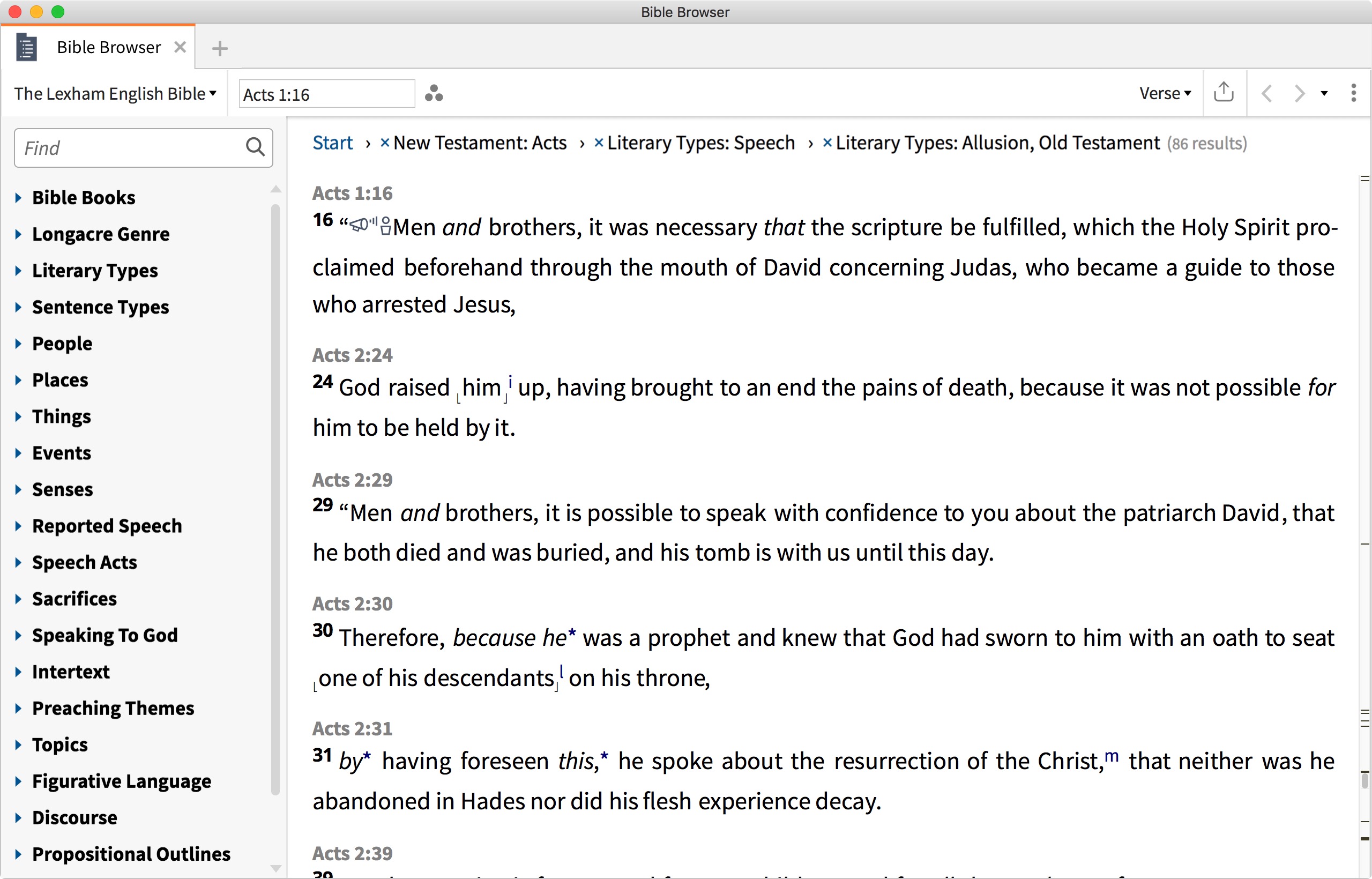Open footnote l in Acts 2:30
The width and height of the screenshot is (1372, 879).
tap(562, 671)
